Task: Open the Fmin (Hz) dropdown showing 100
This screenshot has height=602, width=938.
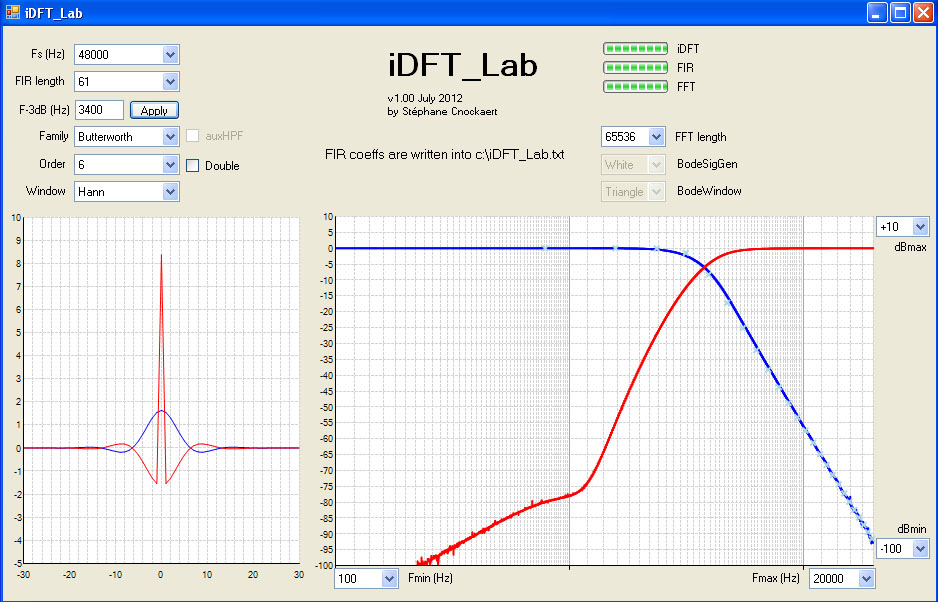Action: [x=366, y=579]
